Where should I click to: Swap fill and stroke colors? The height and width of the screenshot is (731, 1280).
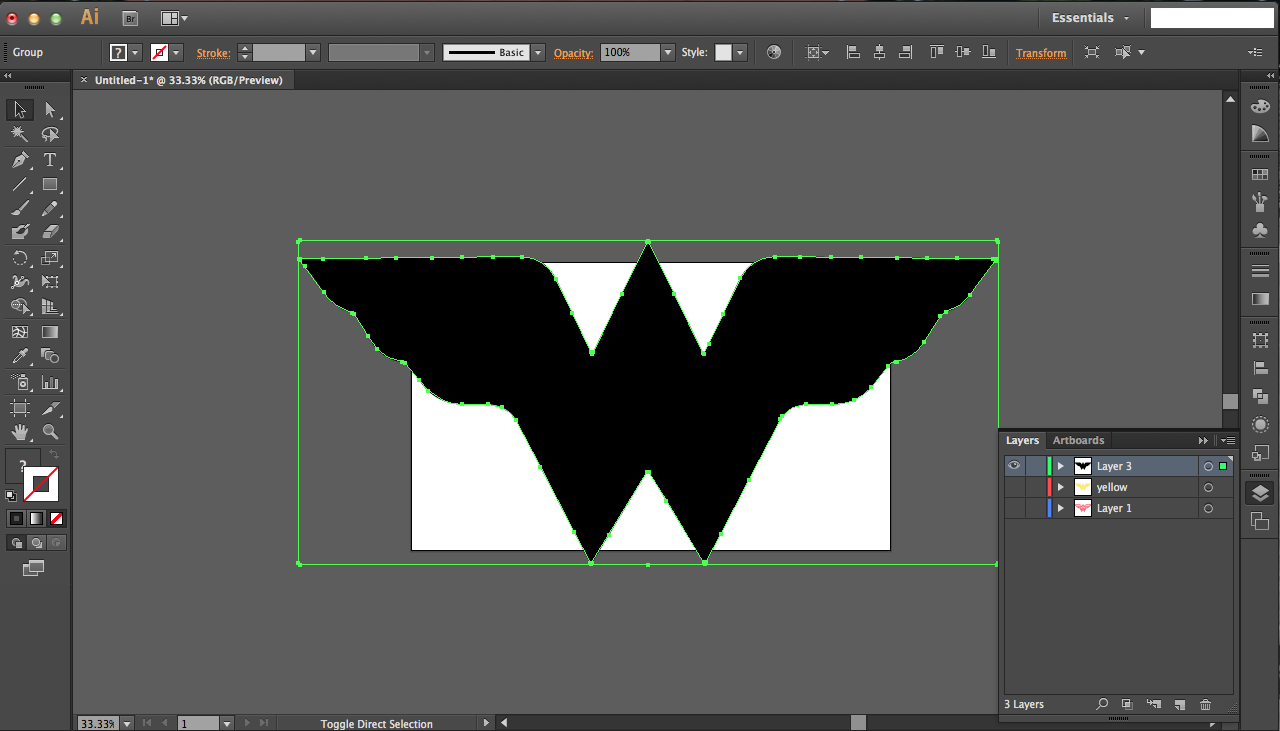(54, 455)
